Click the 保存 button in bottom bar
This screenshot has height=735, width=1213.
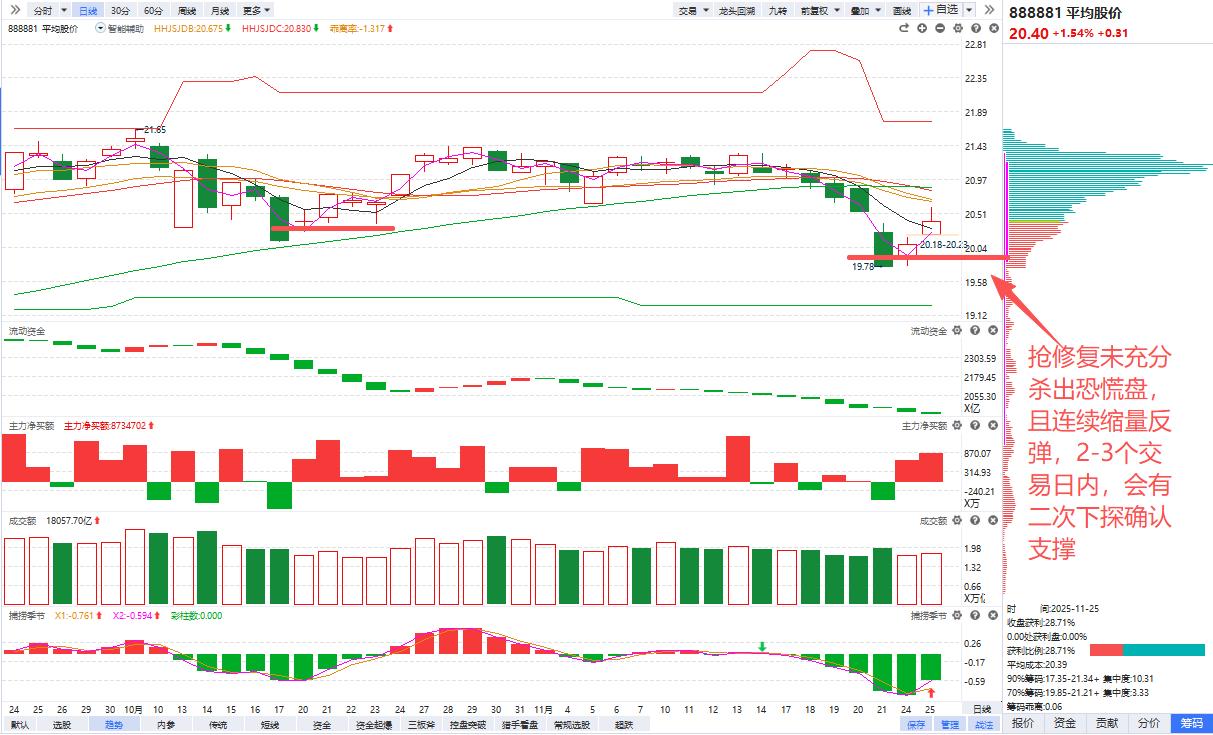[917, 725]
